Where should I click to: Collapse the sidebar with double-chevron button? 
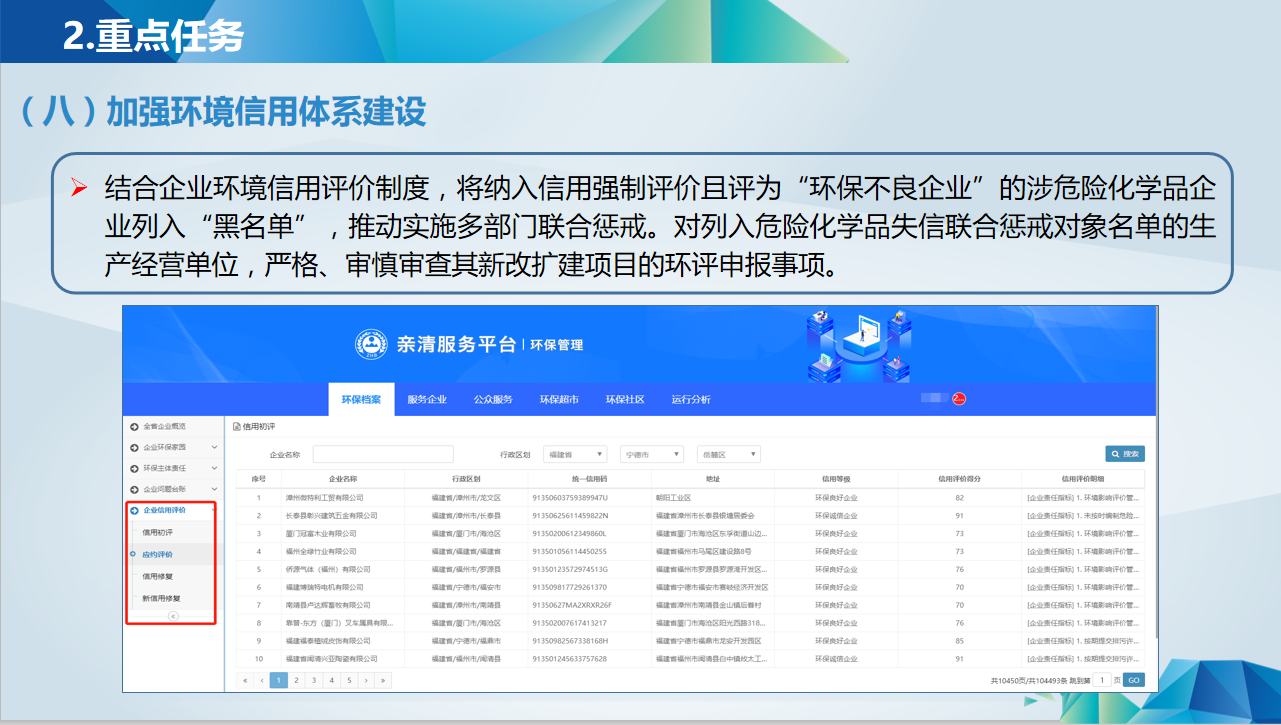tap(173, 617)
